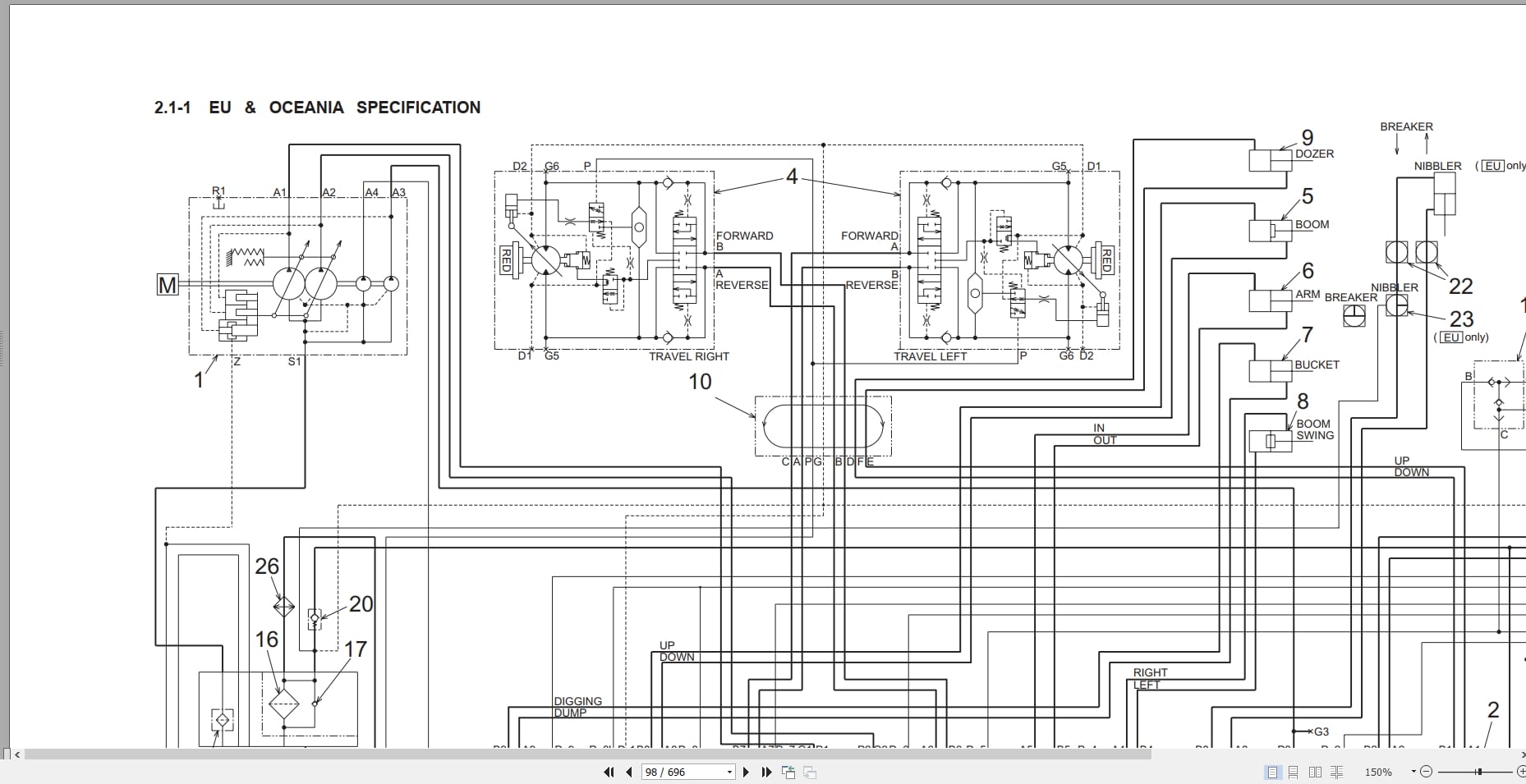Select two-page facing view mode
Viewport: 1526px width, 784px height.
1315,772
